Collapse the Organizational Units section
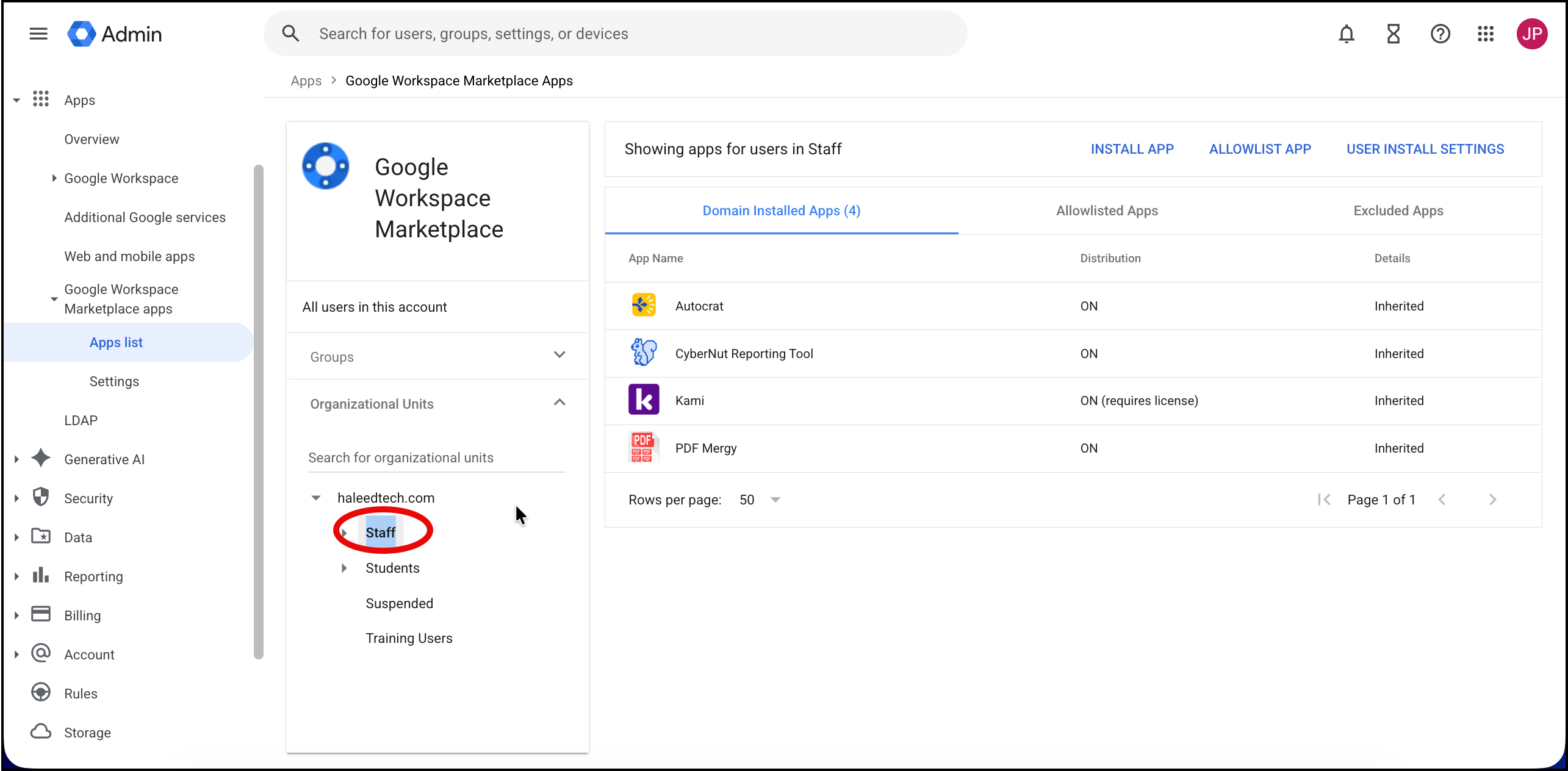1568x771 pixels. tap(559, 403)
